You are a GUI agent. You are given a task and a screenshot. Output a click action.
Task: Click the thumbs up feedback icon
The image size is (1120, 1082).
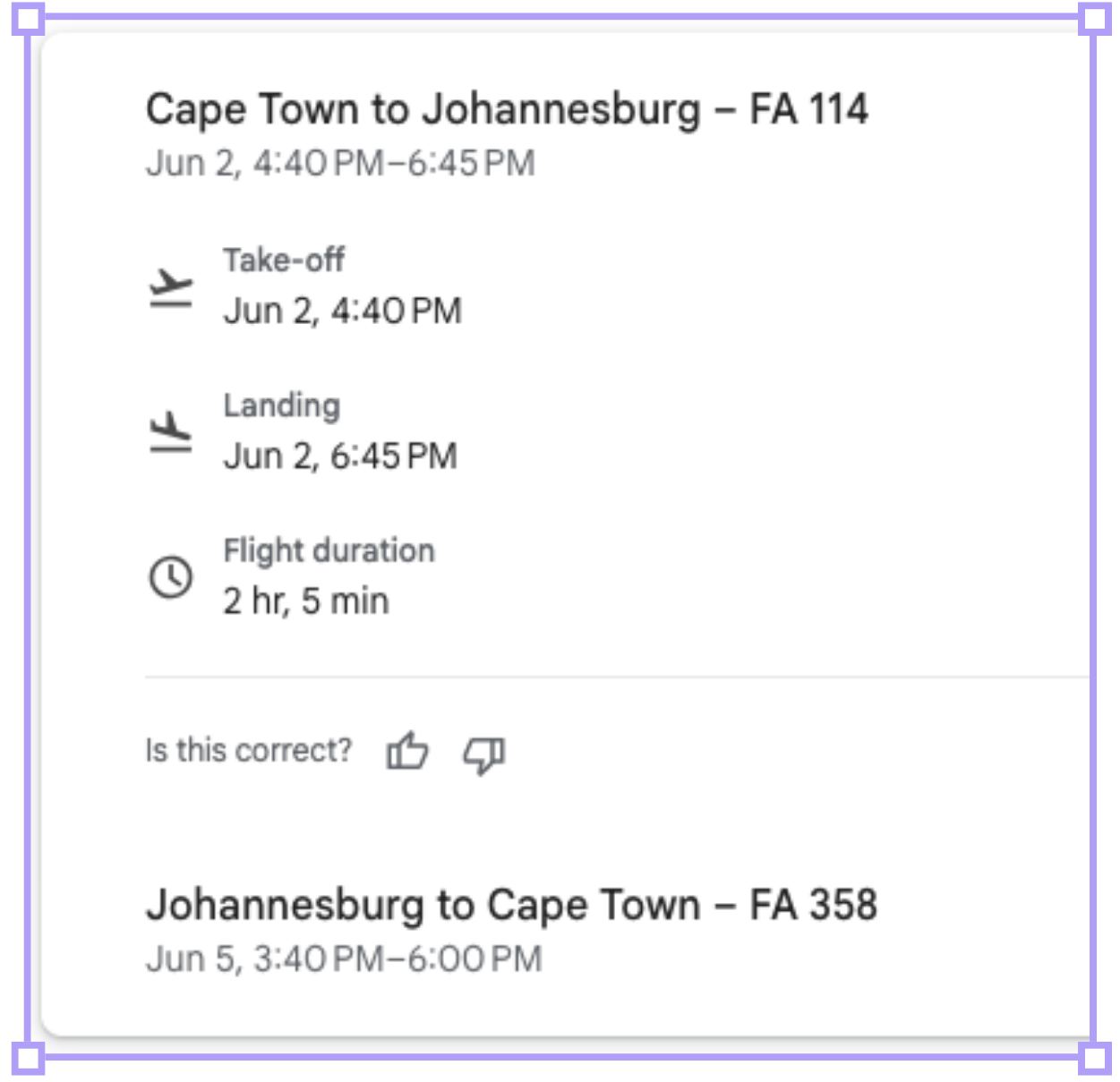tap(407, 751)
